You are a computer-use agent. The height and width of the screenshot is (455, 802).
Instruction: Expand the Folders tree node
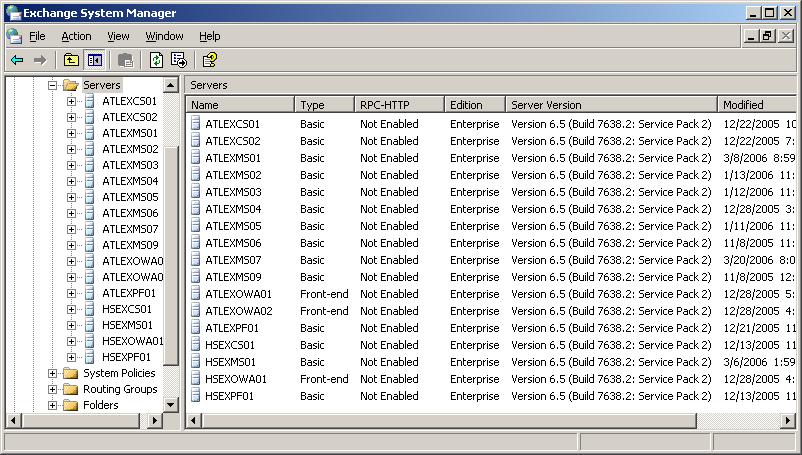(52, 405)
